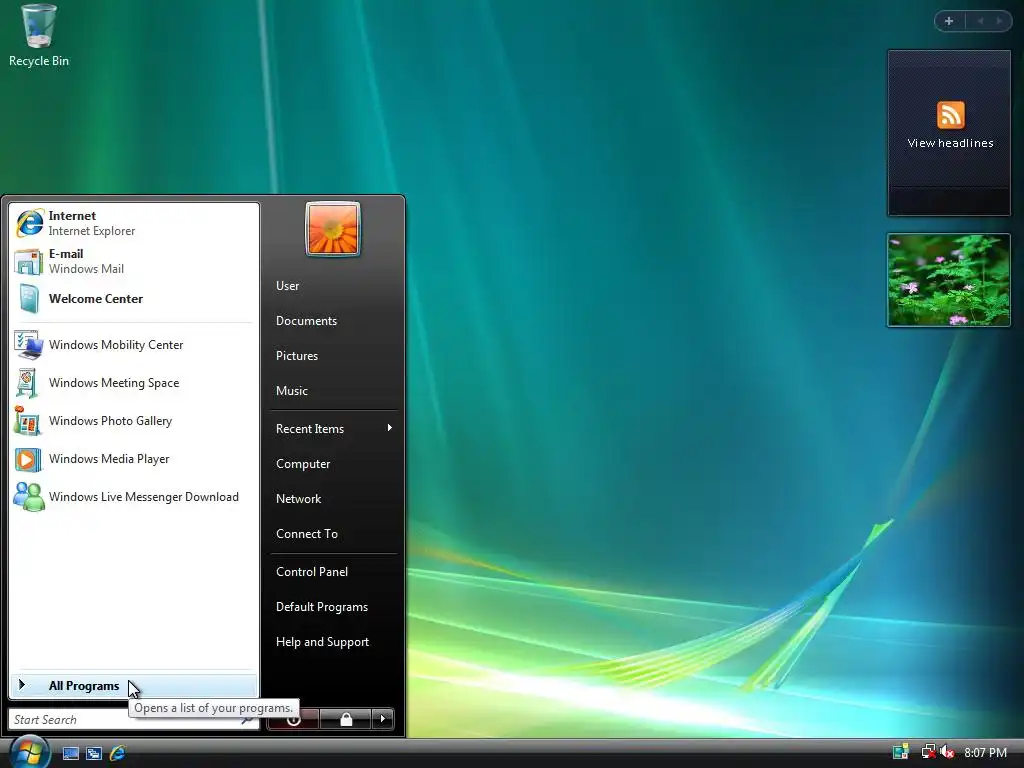Viewport: 1024px width, 768px height.
Task: Open the Welcome Center item
Action: point(134,299)
